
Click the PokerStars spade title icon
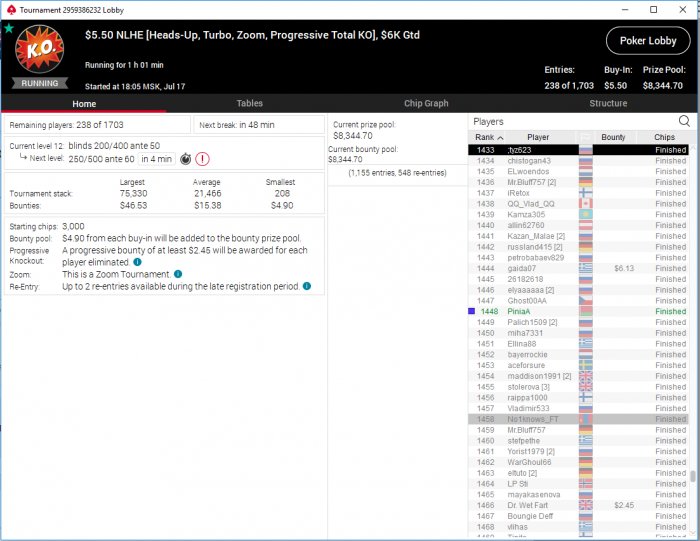point(11,10)
